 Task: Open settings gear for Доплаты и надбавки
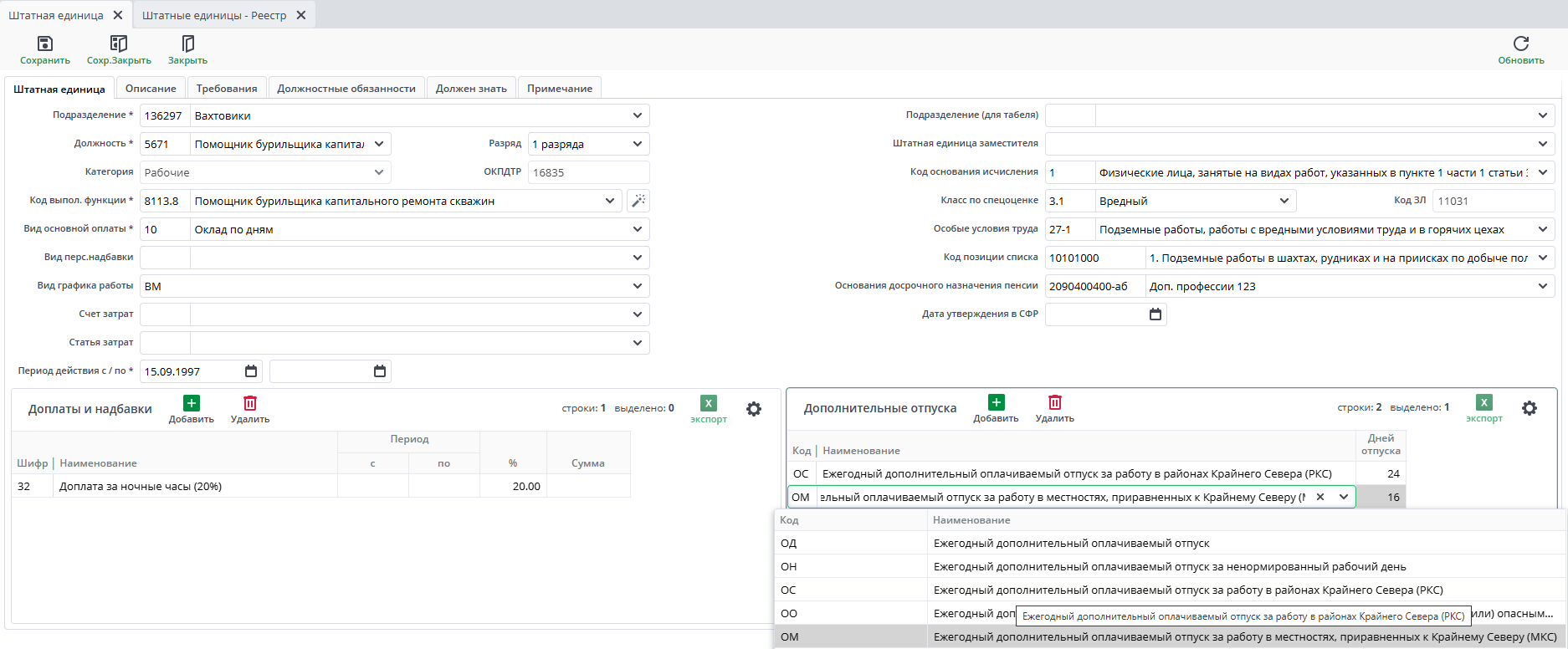click(754, 409)
